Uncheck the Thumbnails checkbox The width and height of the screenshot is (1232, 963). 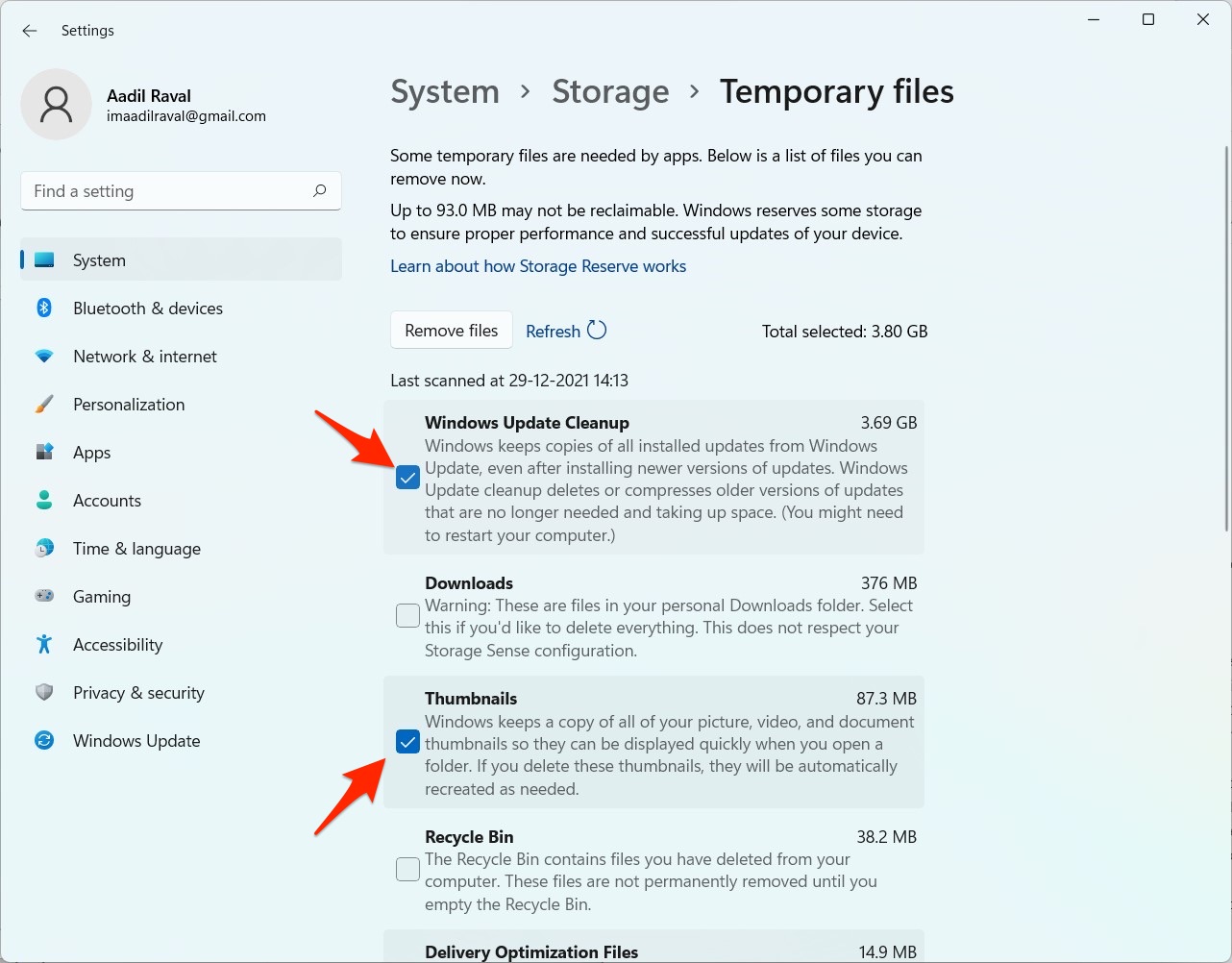(x=407, y=743)
